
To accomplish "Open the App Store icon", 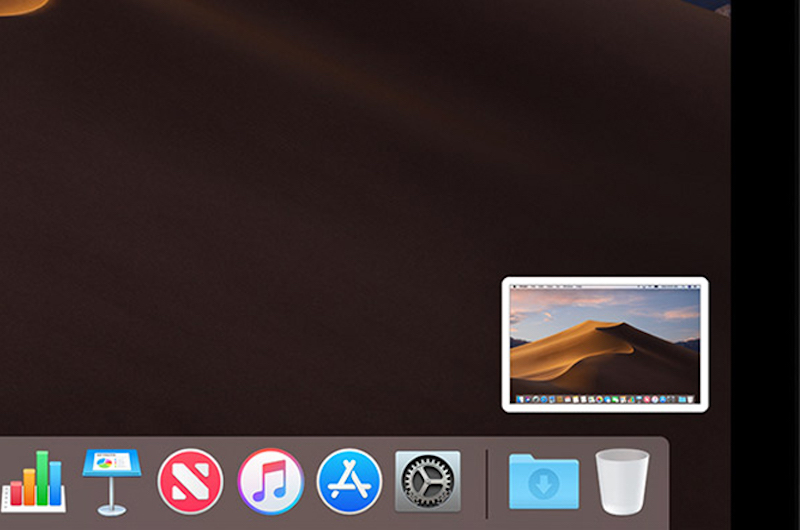I will point(349,481).
